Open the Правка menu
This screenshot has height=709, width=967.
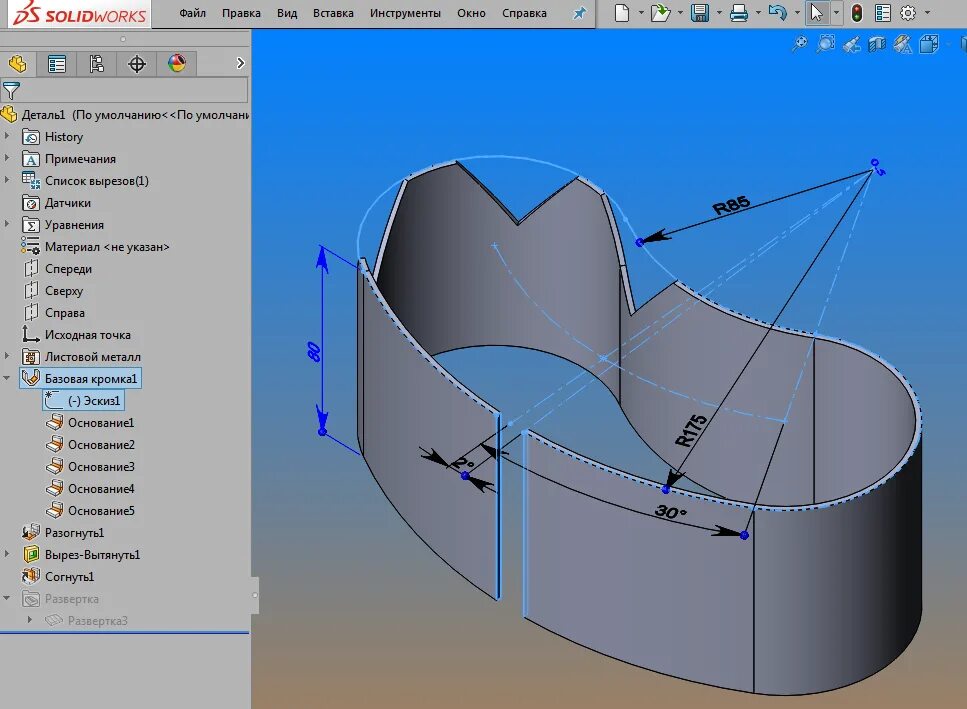coord(241,13)
